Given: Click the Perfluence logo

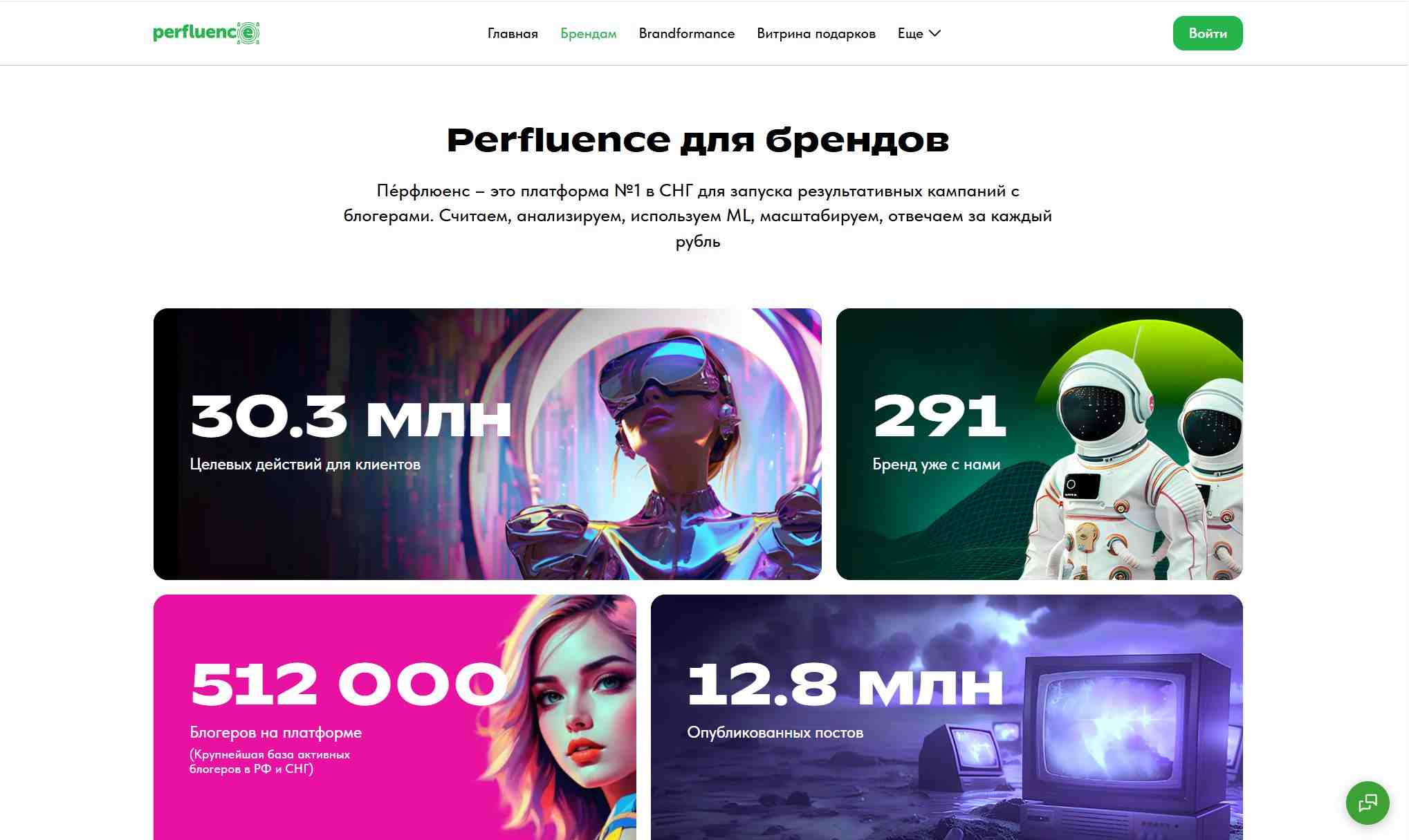Looking at the screenshot, I should pyautogui.click(x=206, y=33).
